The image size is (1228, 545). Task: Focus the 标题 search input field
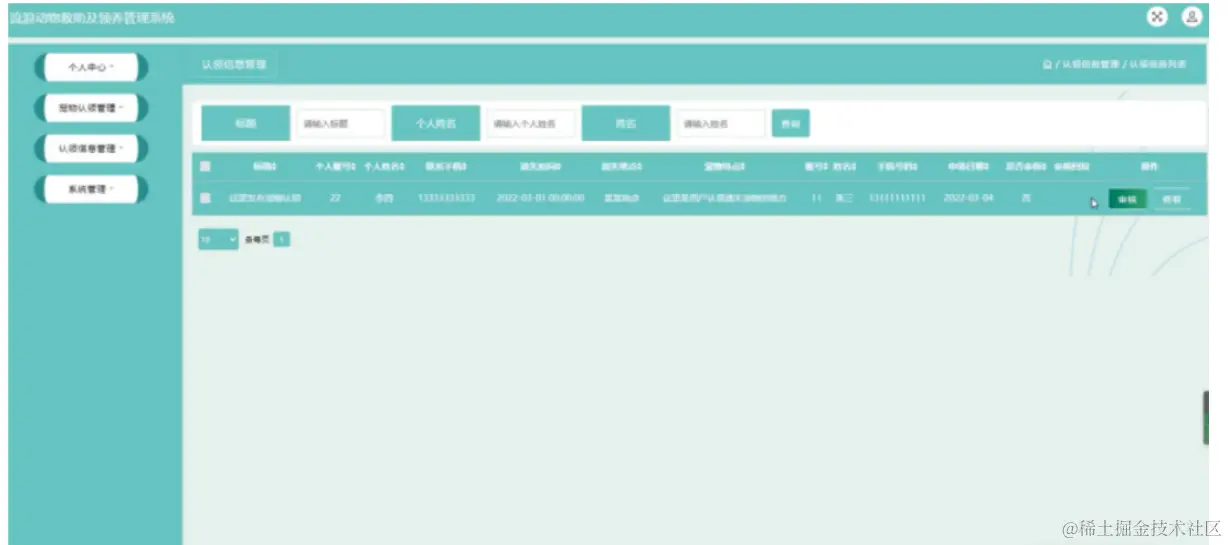point(340,124)
